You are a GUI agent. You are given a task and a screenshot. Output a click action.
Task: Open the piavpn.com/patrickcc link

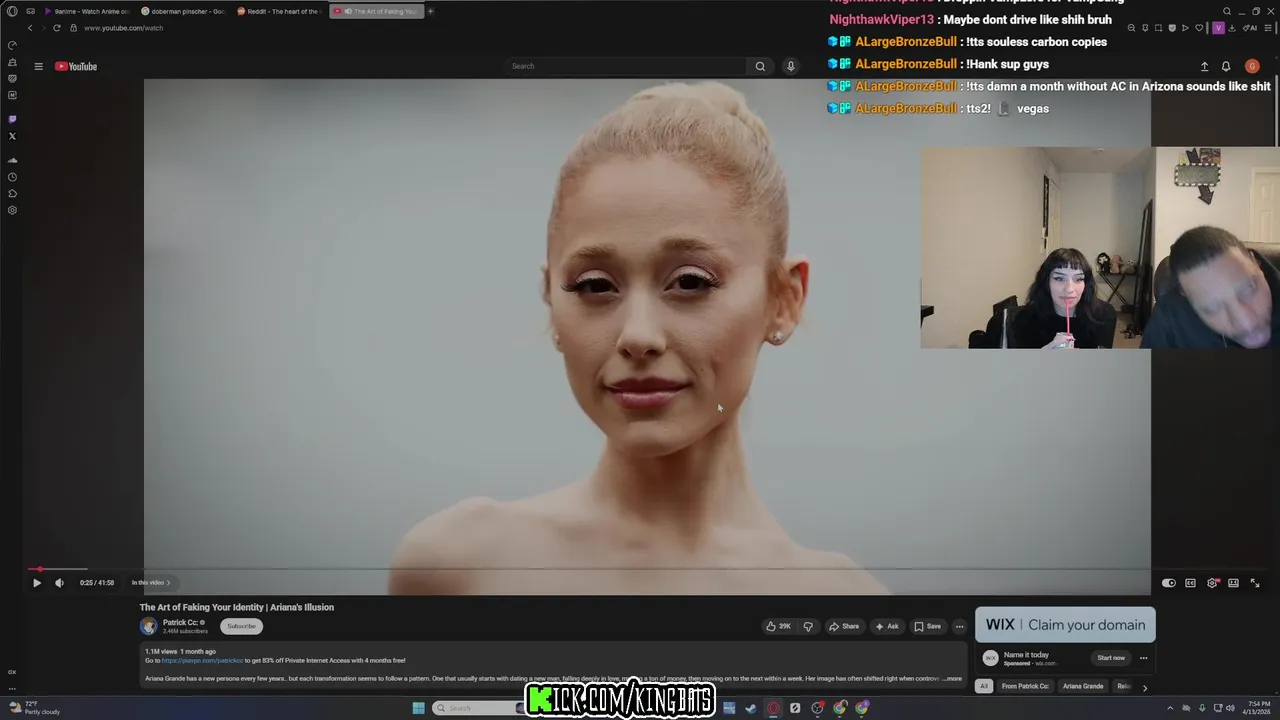[202, 661]
